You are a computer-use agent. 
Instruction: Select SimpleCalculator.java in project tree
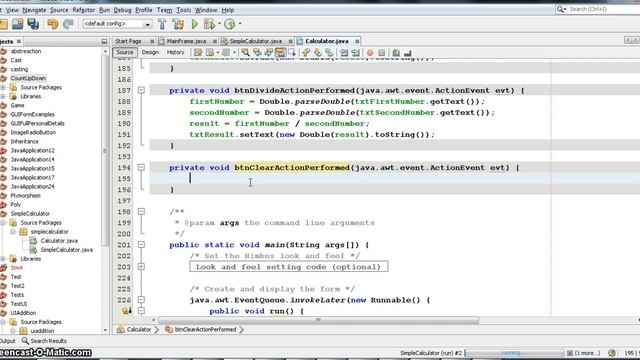(66, 250)
